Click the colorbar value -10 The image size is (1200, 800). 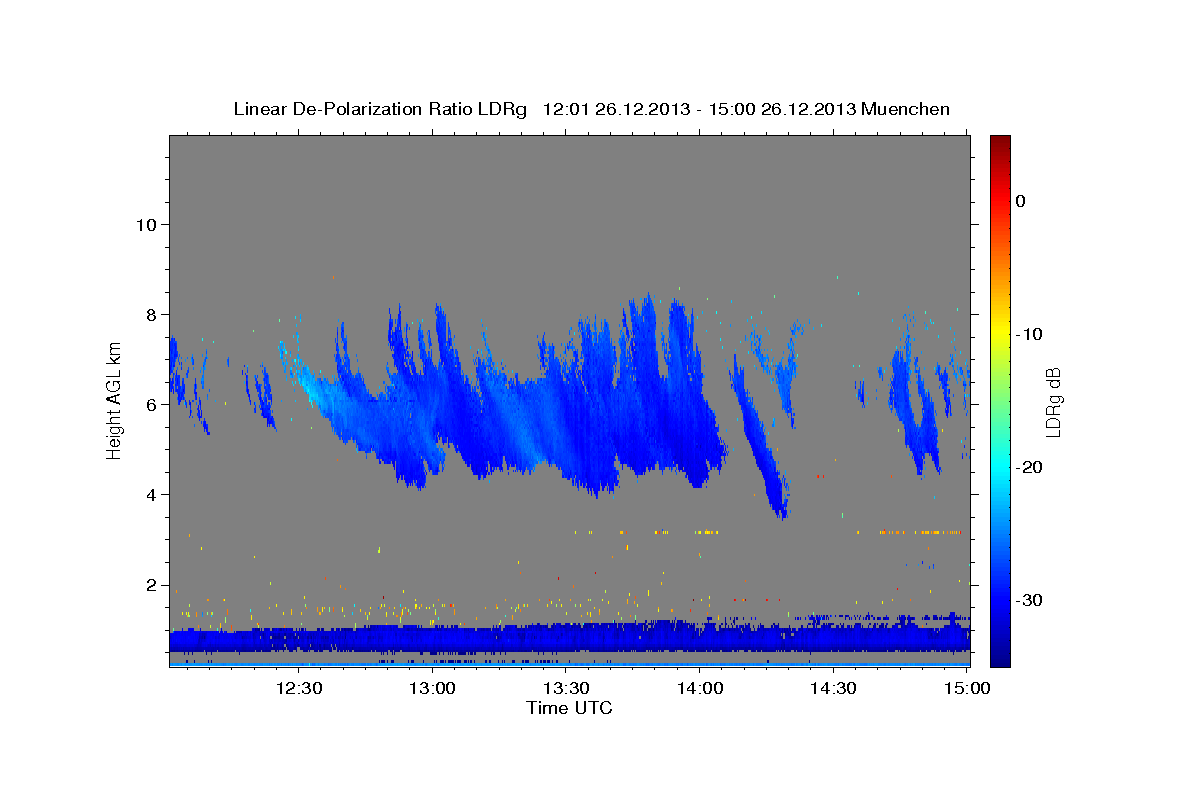pos(1029,334)
